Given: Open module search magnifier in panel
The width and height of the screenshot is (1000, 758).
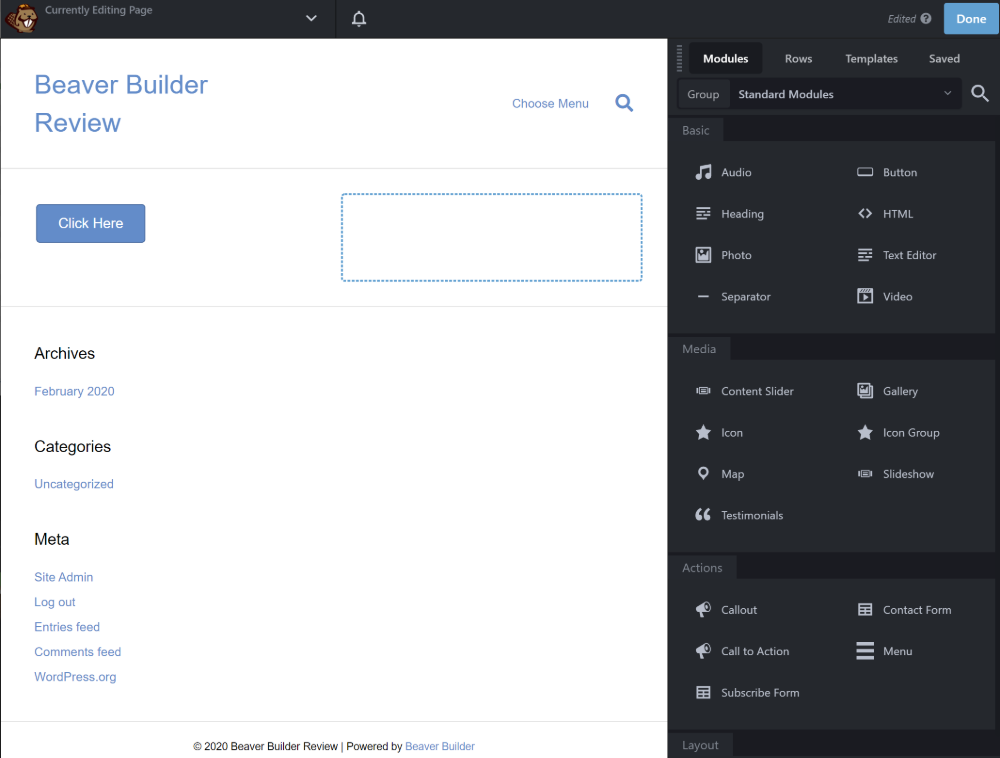Looking at the screenshot, I should pyautogui.click(x=980, y=94).
